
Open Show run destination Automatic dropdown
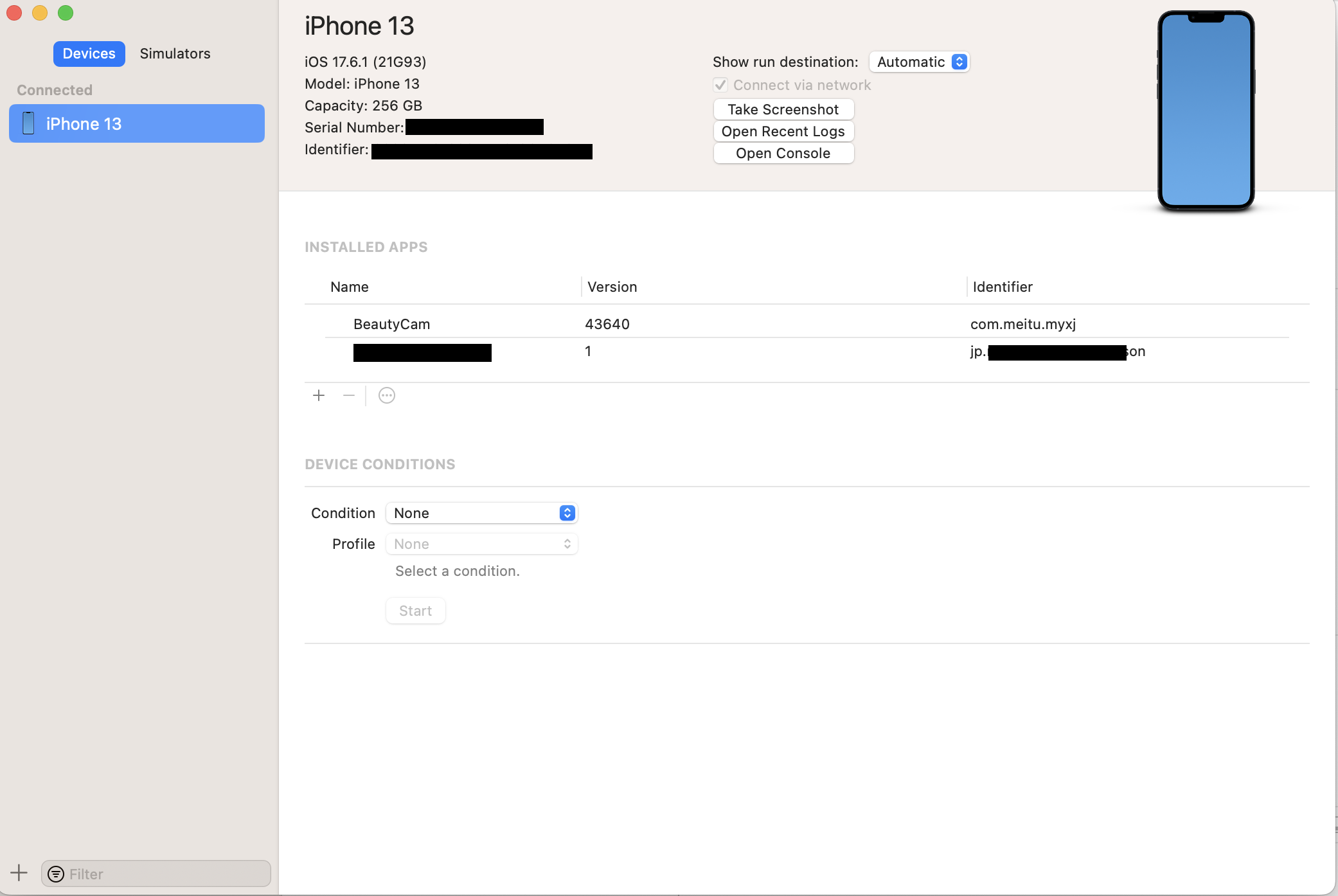click(x=919, y=62)
